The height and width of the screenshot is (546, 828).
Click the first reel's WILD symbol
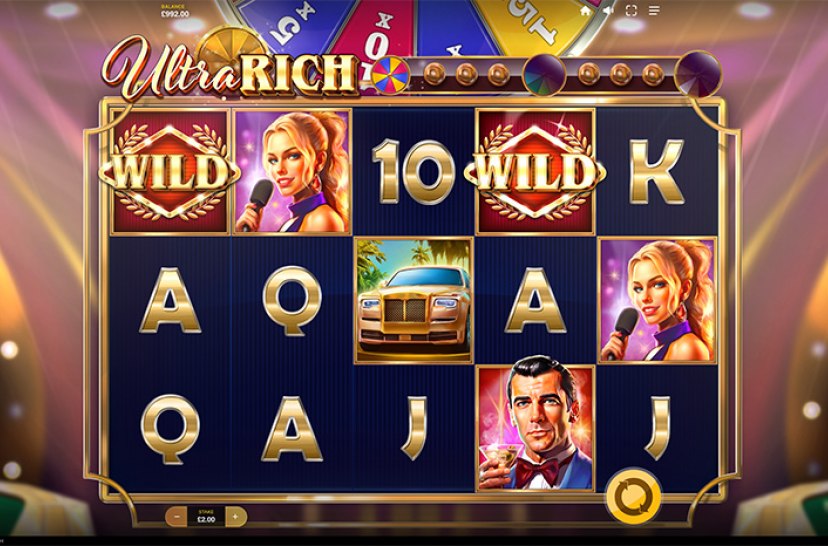tap(170, 172)
